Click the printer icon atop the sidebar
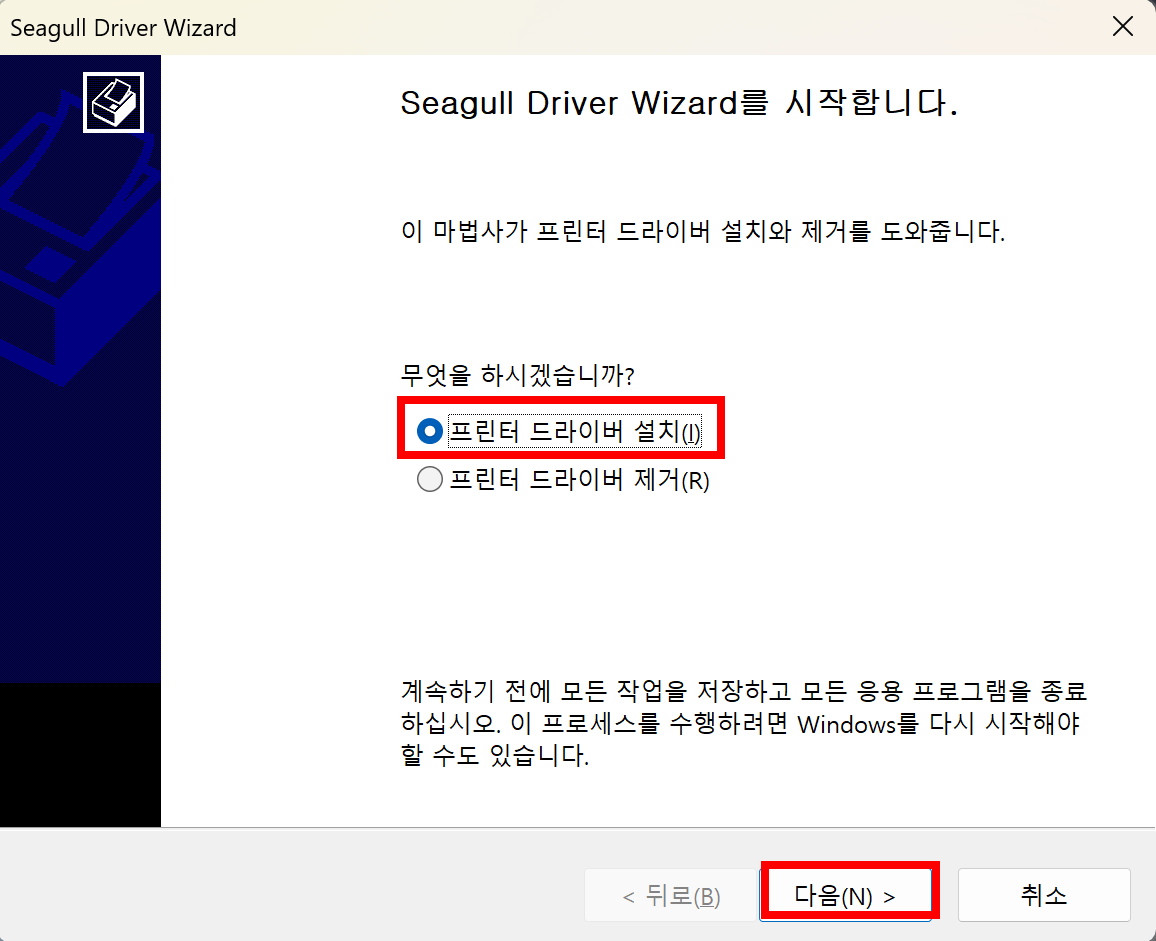 [x=114, y=103]
